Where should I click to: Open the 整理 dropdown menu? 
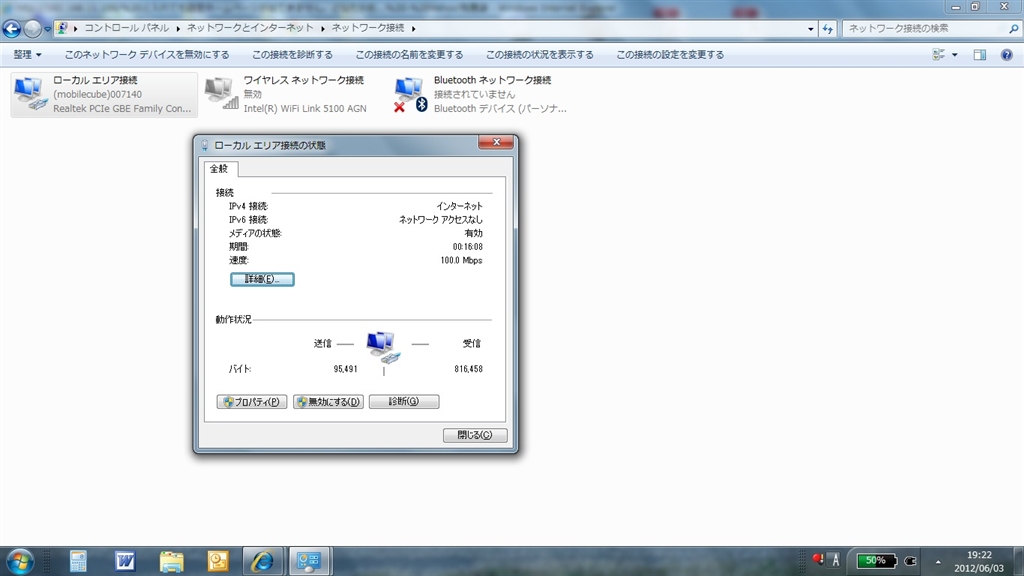click(x=27, y=55)
